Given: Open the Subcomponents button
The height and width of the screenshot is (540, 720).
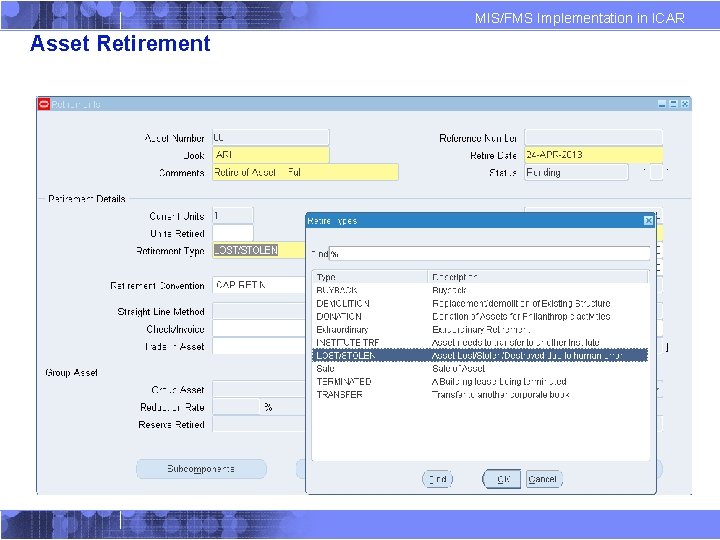Looking at the screenshot, I should coord(201,469).
